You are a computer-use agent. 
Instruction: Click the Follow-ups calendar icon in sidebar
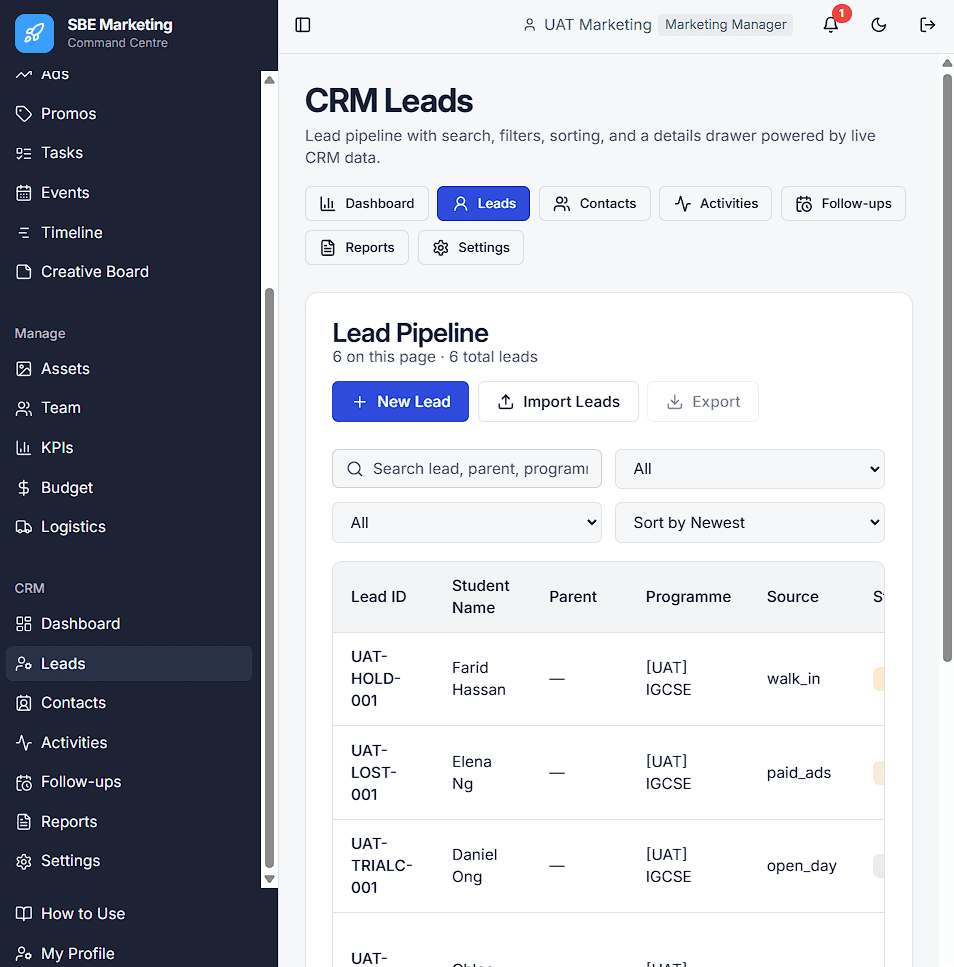(x=23, y=783)
